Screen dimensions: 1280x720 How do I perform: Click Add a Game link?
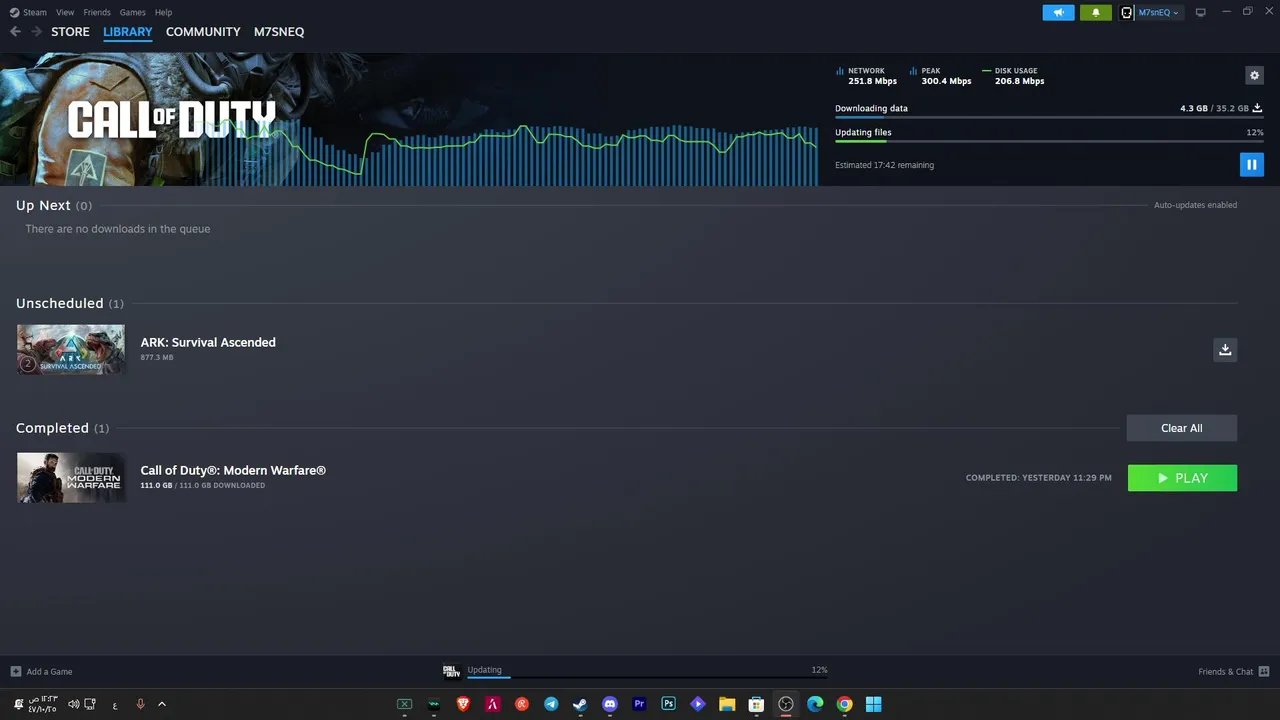point(41,671)
